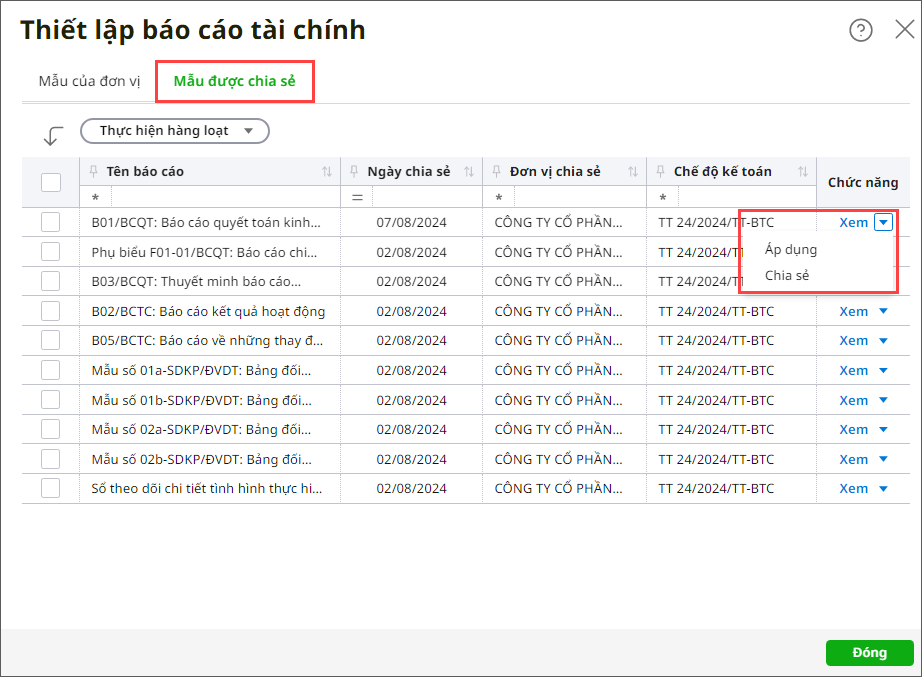This screenshot has width=922, height=677.
Task: Focus the Ngày chia sẻ filter field
Action: (427, 197)
